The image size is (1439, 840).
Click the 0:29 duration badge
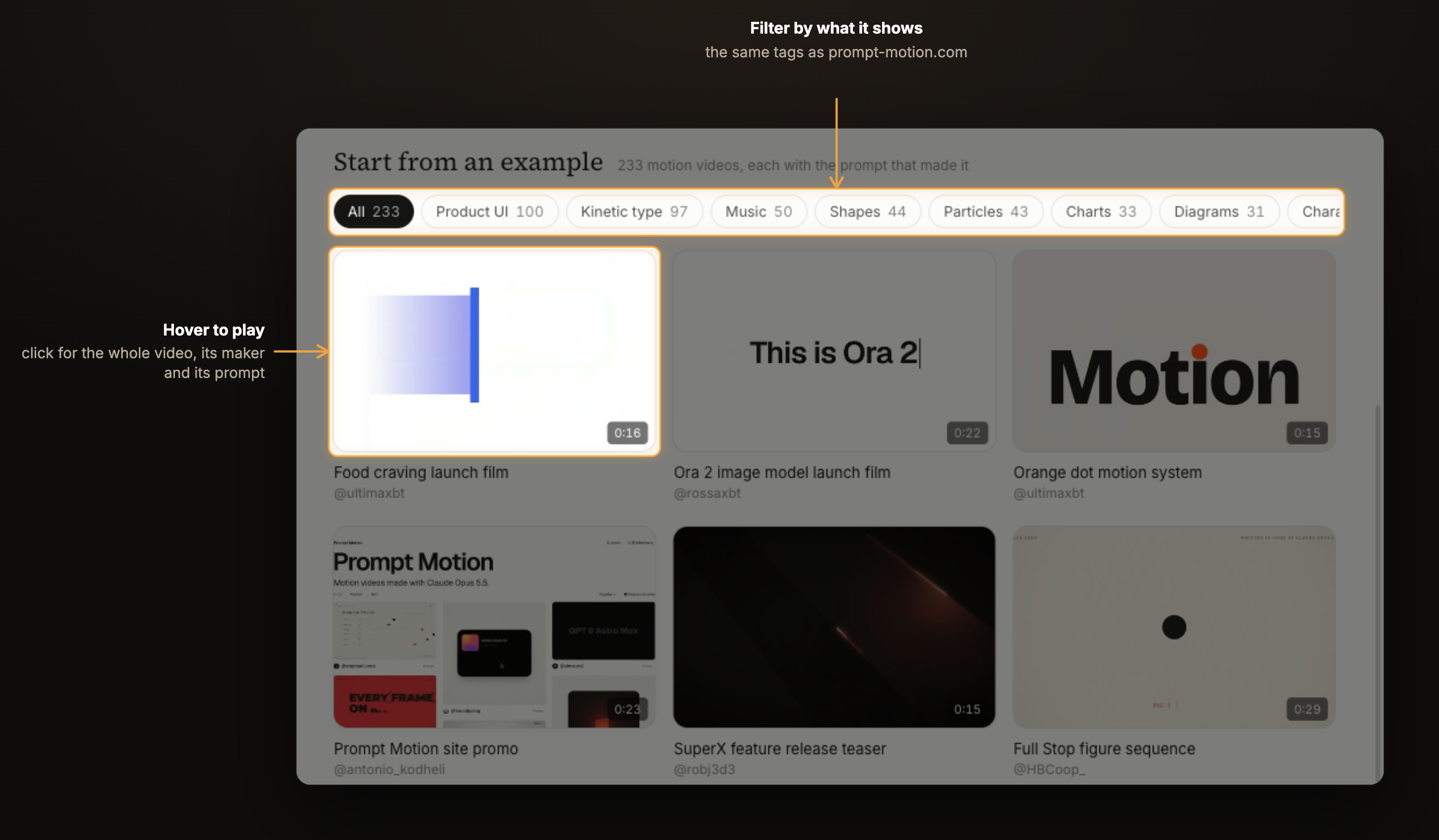point(1307,709)
